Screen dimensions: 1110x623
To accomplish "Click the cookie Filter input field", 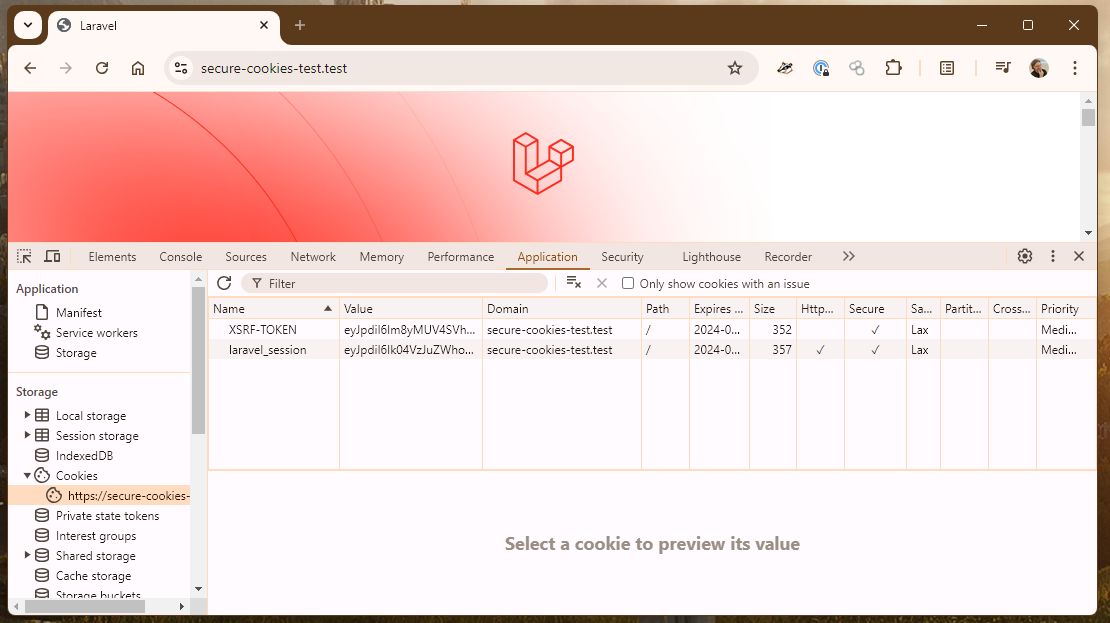I will coord(394,283).
